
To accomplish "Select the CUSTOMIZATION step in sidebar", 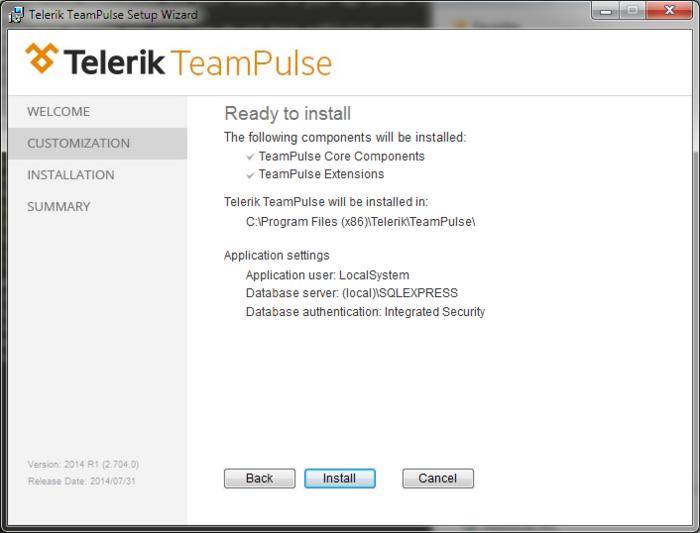I will click(97, 143).
